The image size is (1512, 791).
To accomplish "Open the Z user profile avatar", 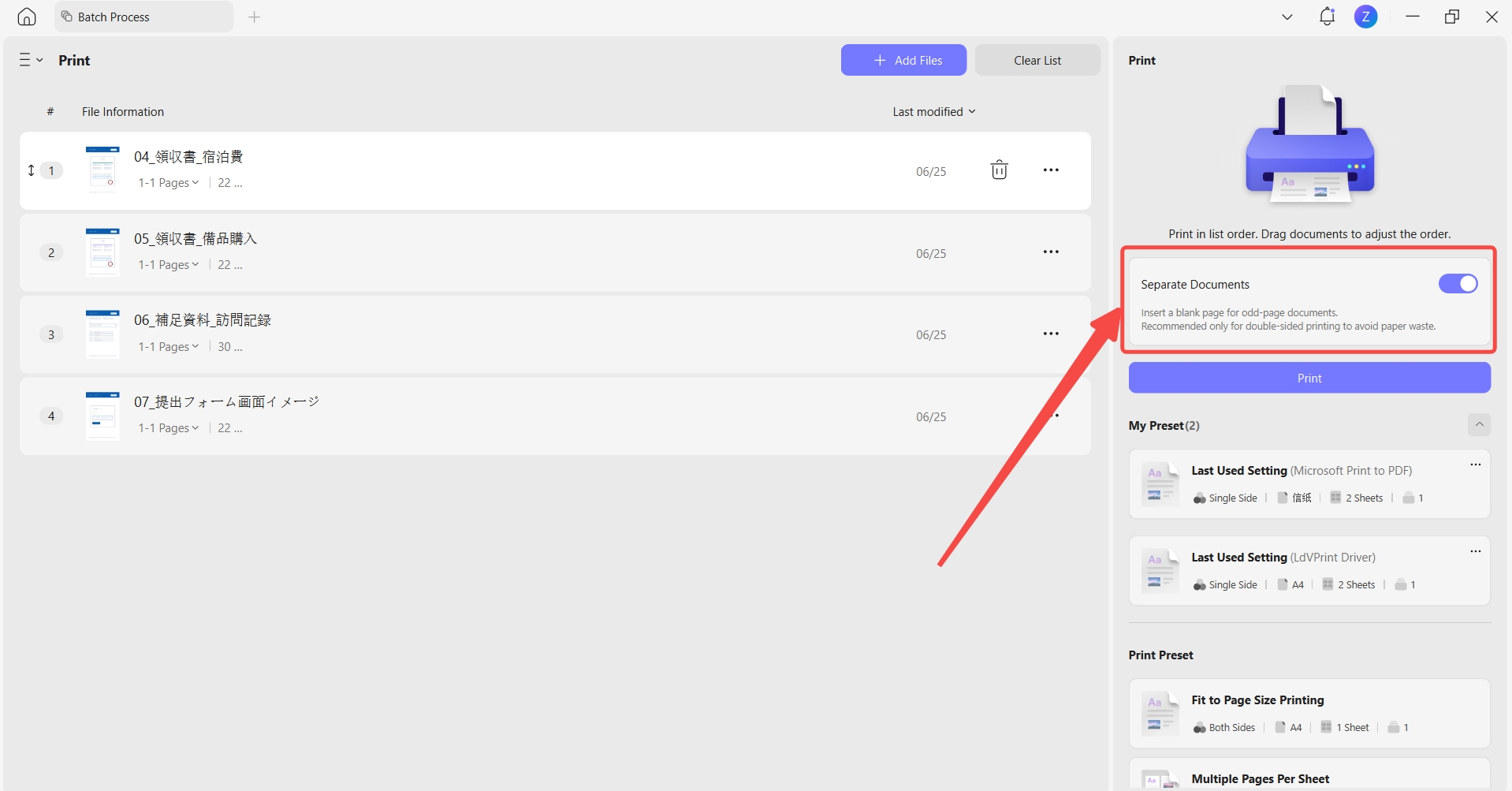I will (x=1366, y=17).
